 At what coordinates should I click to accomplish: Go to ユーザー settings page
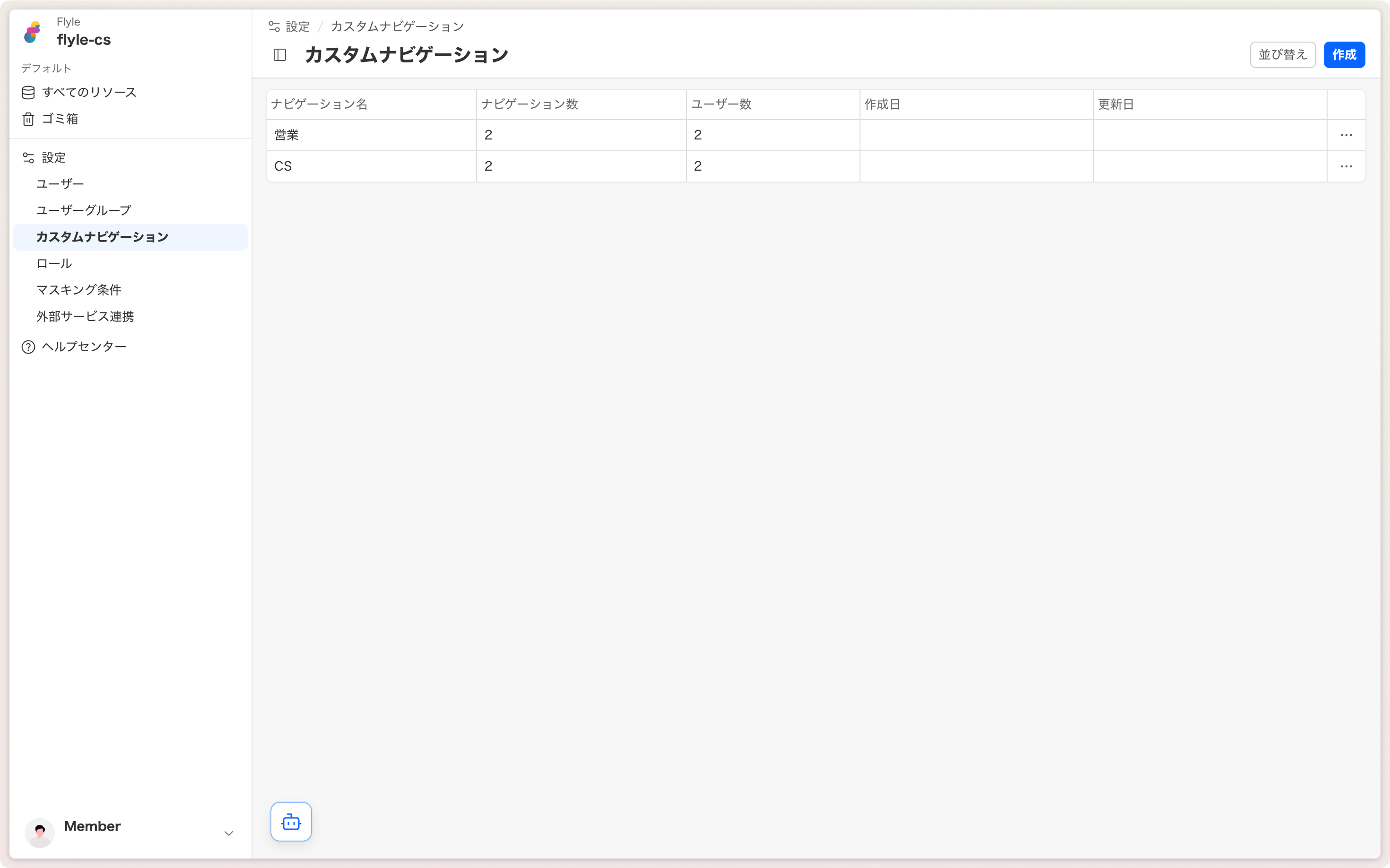(x=61, y=184)
